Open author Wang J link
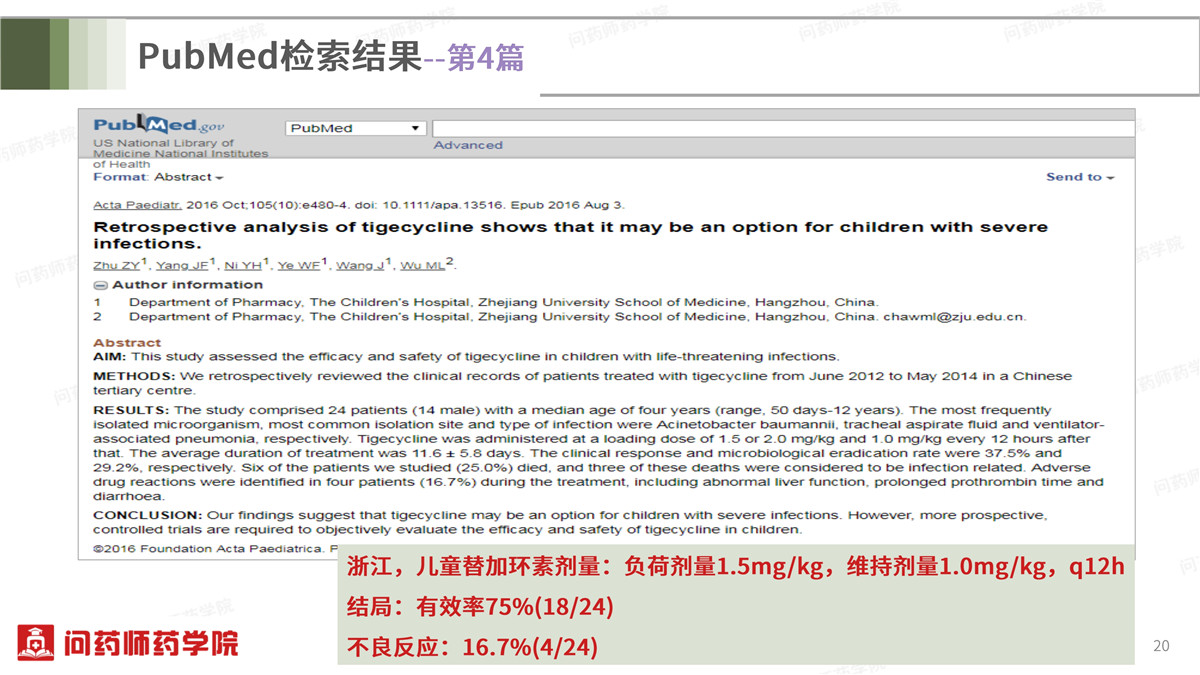The image size is (1200, 675). pyautogui.click(x=360, y=265)
